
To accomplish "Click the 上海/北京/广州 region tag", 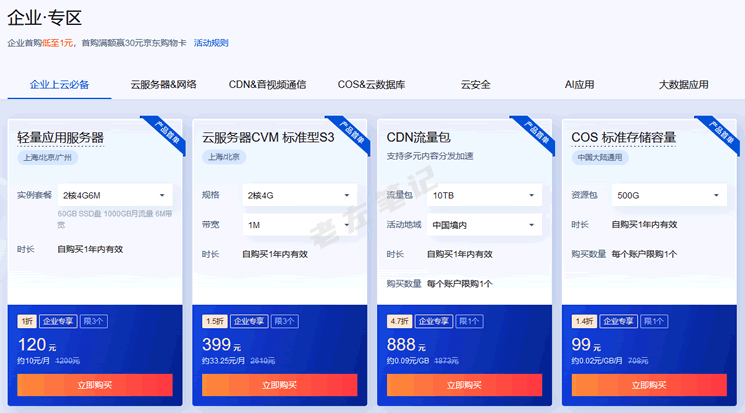I will click(x=49, y=157).
